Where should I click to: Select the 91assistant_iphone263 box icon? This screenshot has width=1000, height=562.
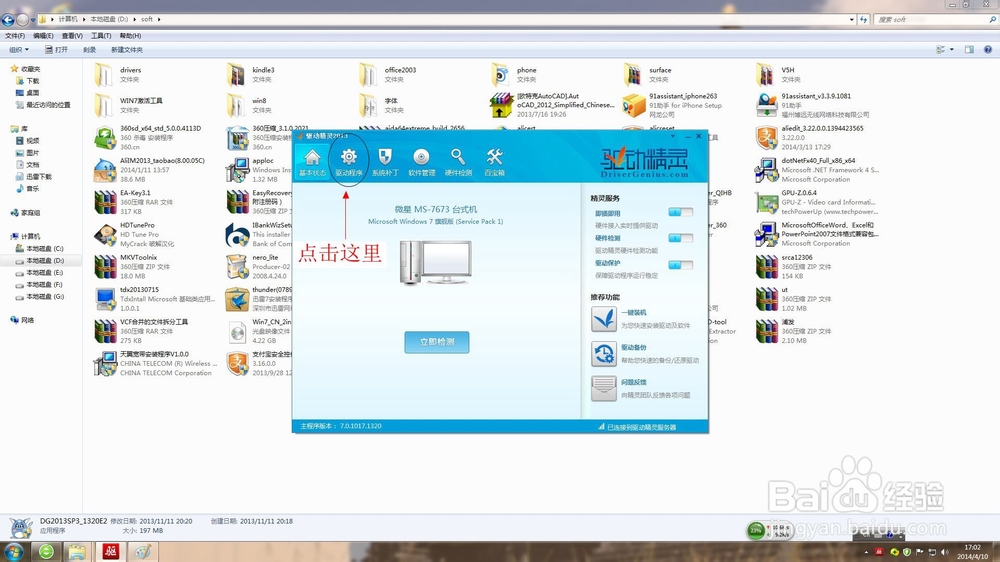(x=633, y=105)
